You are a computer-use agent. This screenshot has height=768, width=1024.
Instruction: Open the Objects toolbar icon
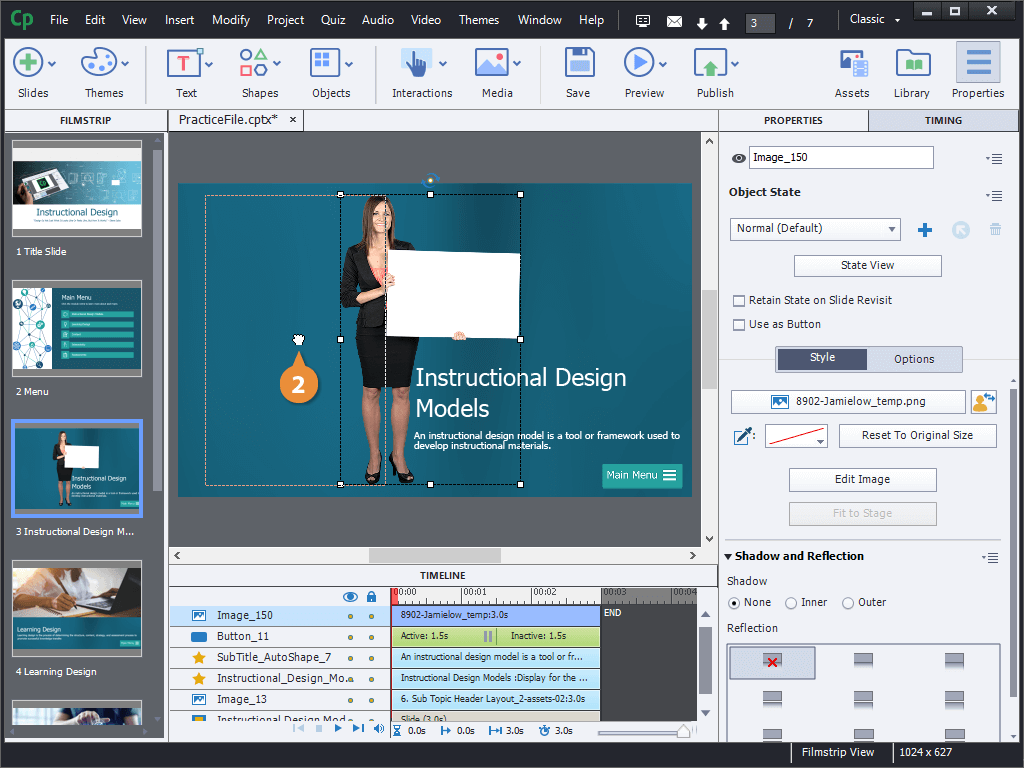pos(325,63)
